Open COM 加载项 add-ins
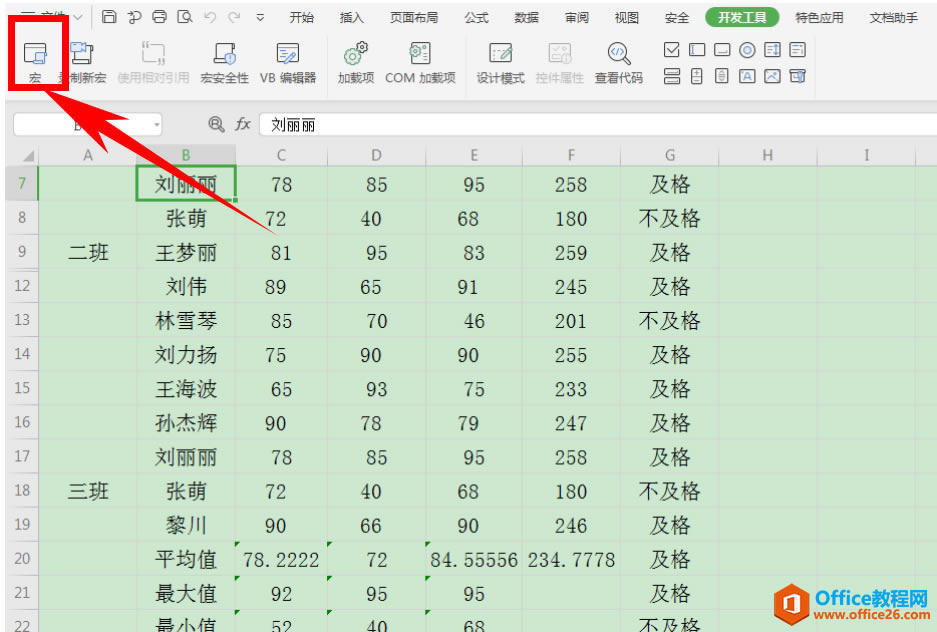The height and width of the screenshot is (632, 937). pyautogui.click(x=420, y=62)
